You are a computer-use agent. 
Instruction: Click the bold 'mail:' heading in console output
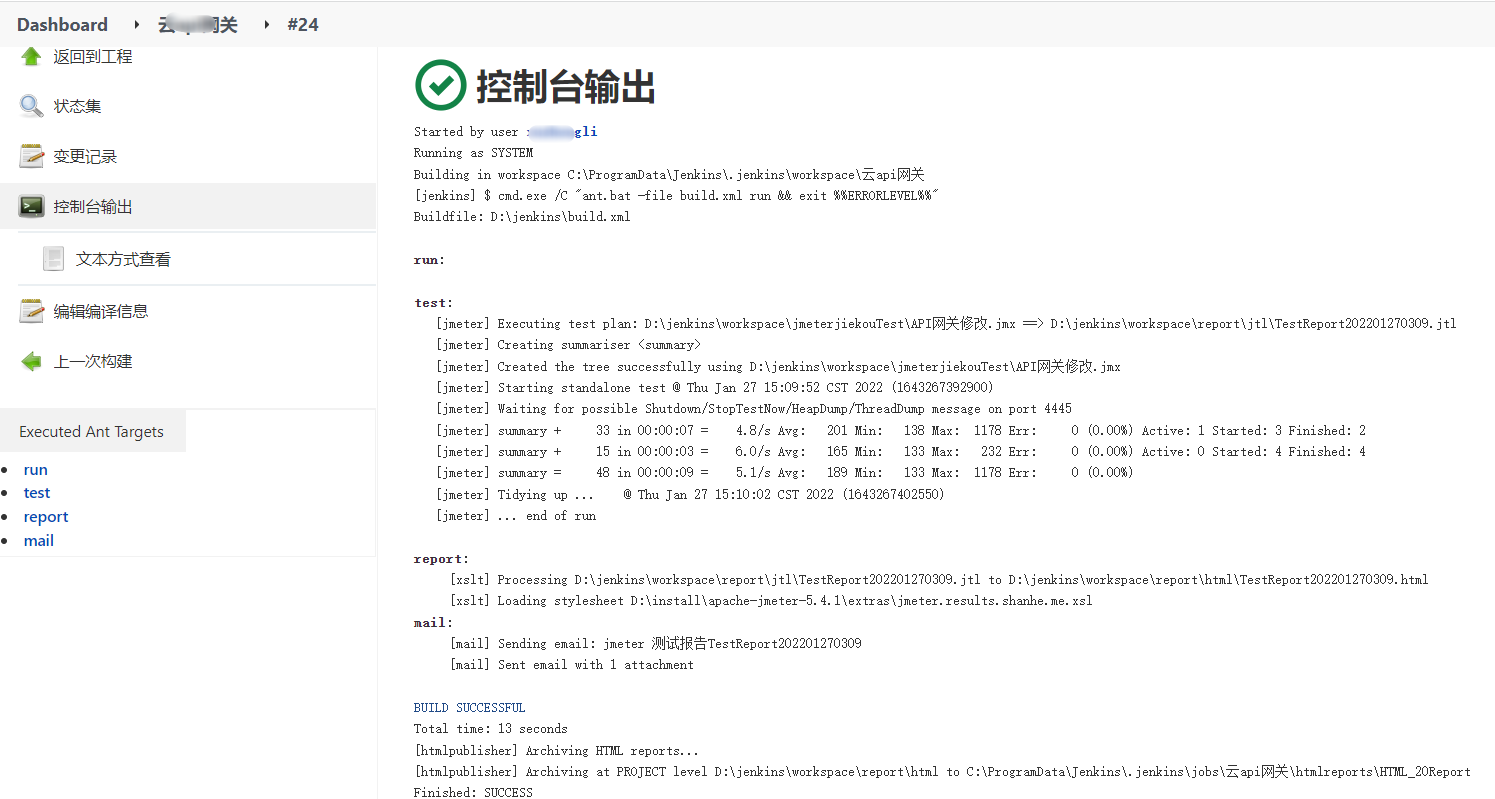tap(433, 622)
